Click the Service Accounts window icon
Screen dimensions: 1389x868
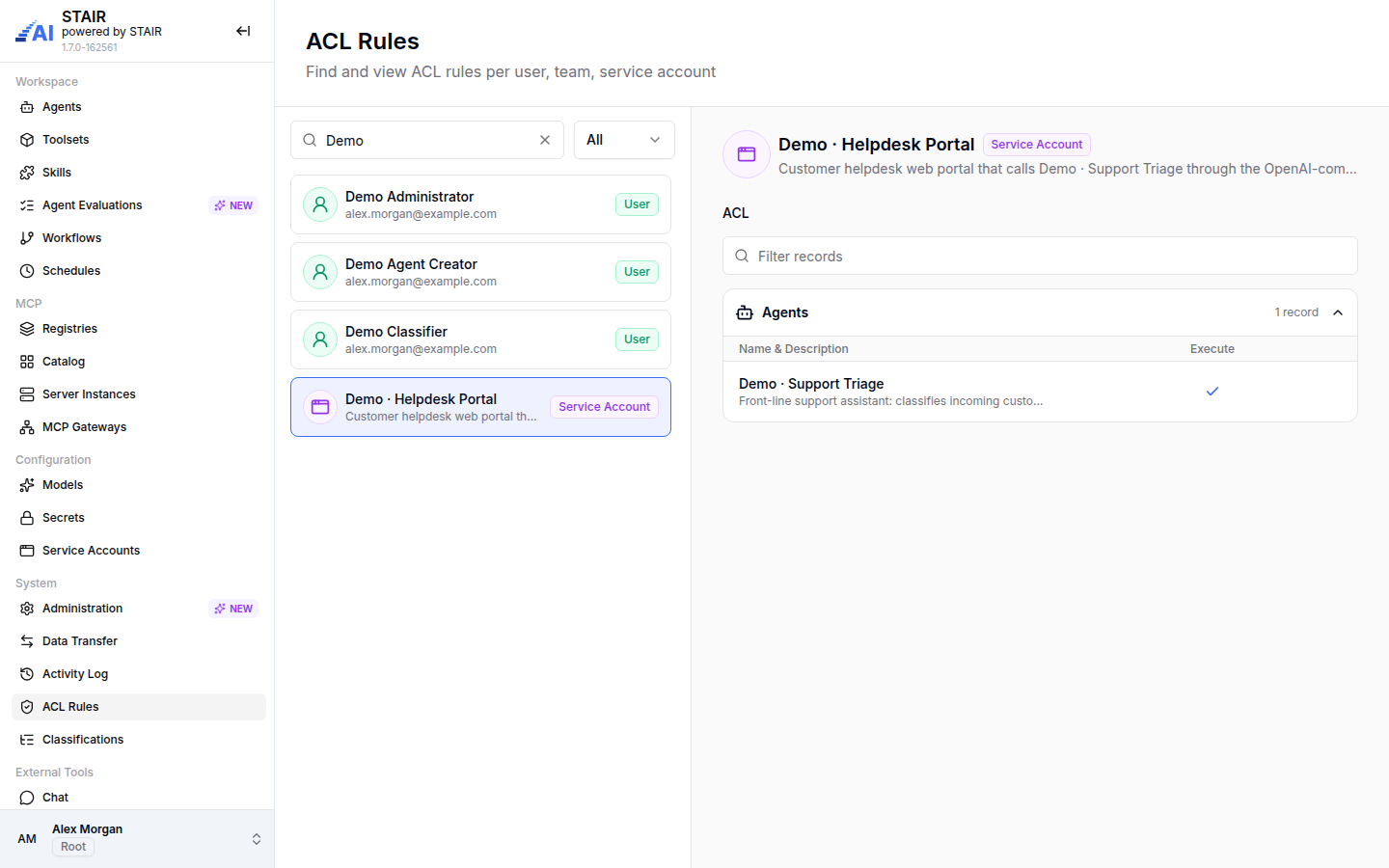[x=27, y=551]
